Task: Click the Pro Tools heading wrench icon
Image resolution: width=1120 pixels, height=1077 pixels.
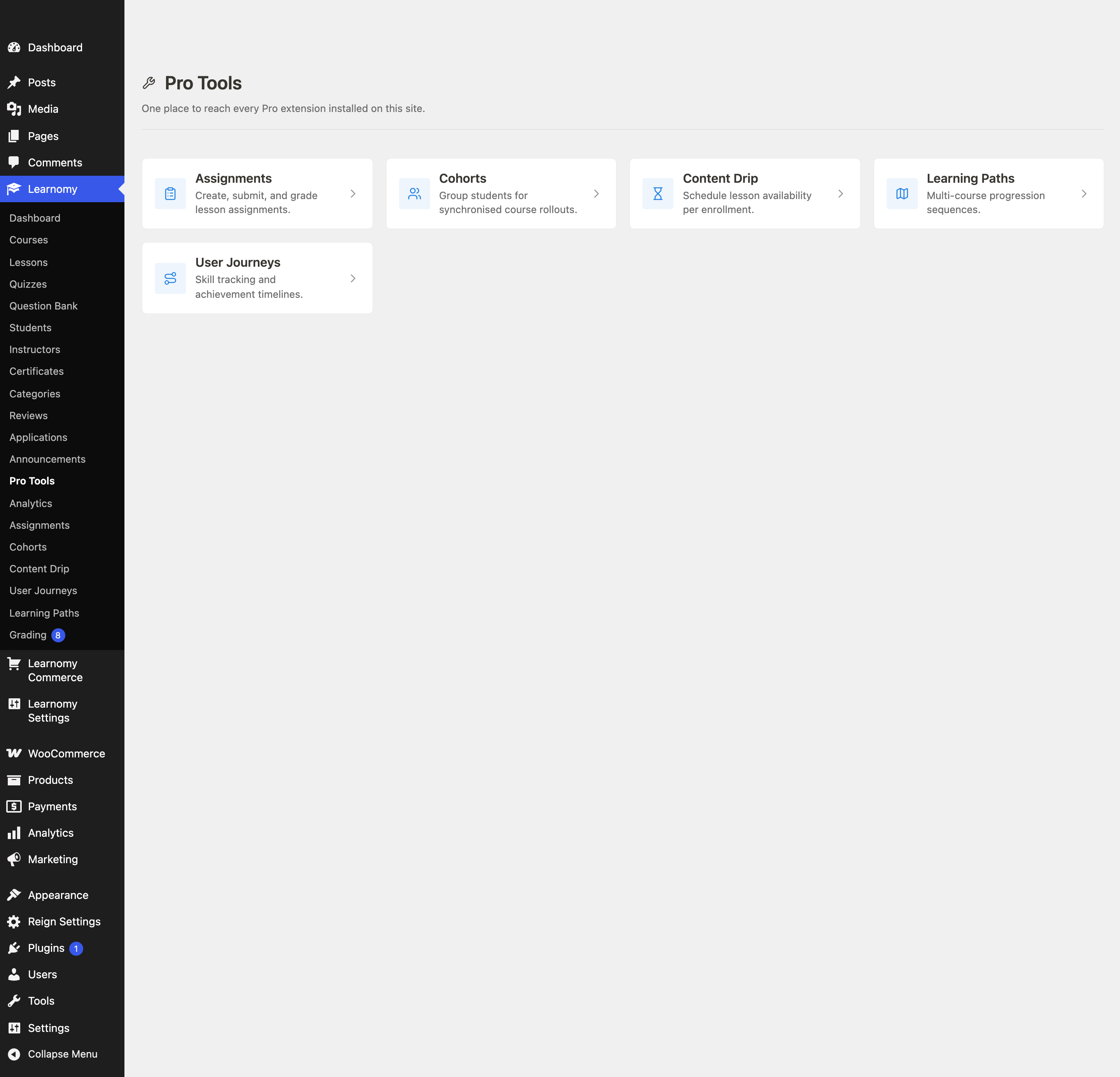Action: point(149,84)
